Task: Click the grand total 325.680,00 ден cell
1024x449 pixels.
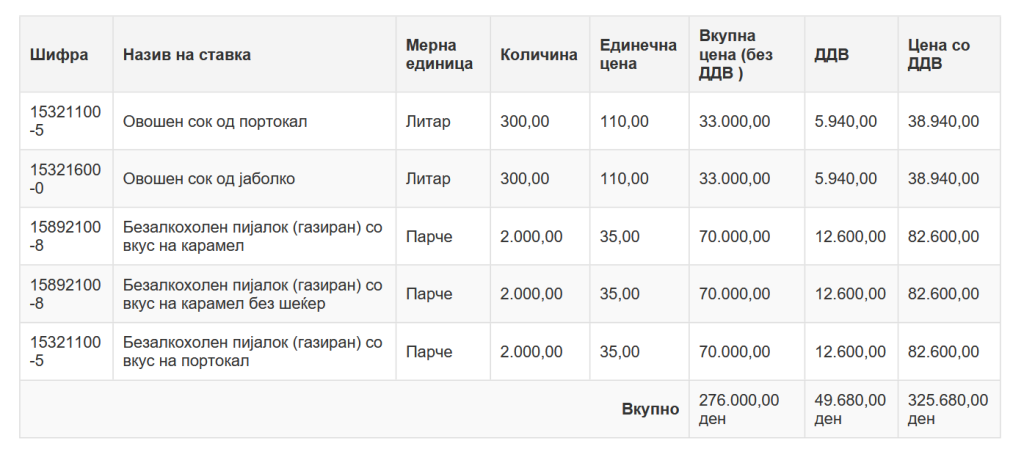Action: (x=948, y=409)
